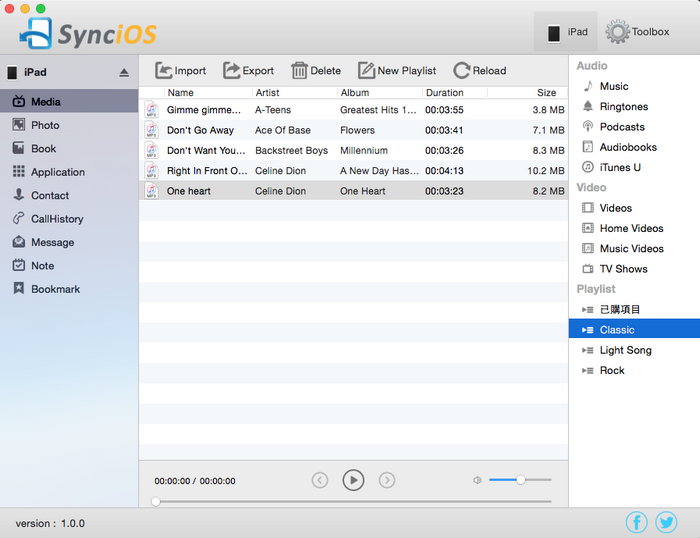Screen dimensions: 700x538
Task: Show the Home Videos category
Action: coord(634,228)
